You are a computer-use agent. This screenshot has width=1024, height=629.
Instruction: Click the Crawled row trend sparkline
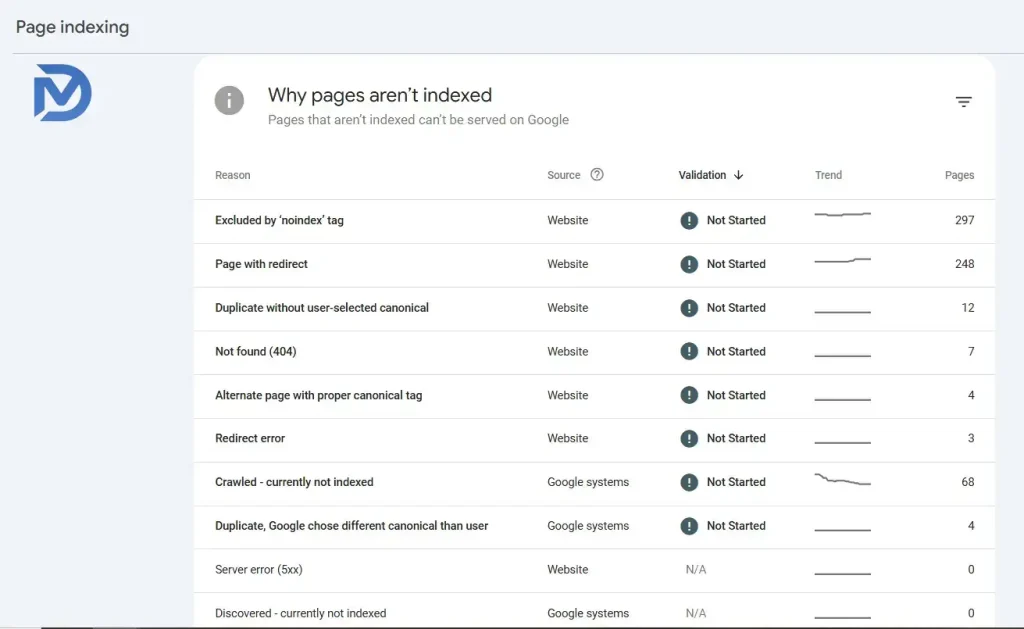(842, 481)
